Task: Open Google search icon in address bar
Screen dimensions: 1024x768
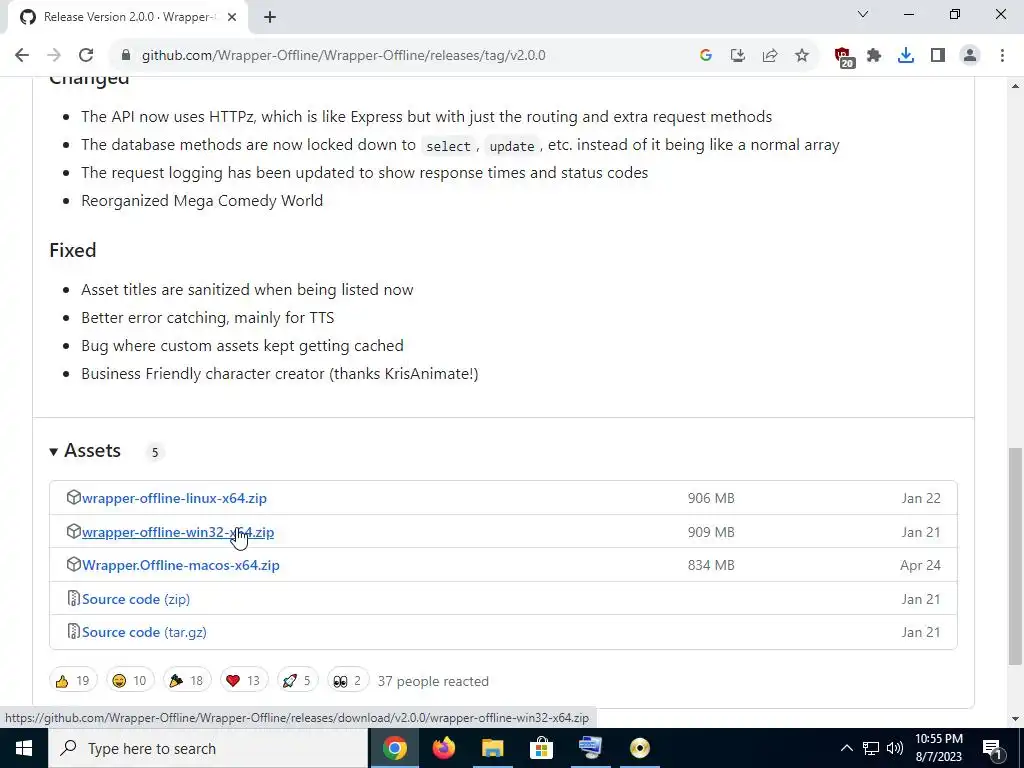Action: 705,56
